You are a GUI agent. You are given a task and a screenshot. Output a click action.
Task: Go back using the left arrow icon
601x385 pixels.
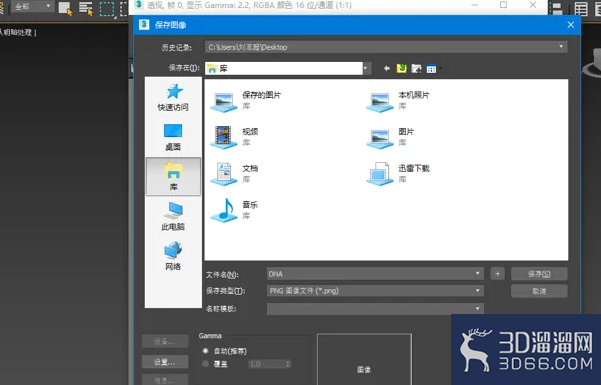tap(387, 69)
